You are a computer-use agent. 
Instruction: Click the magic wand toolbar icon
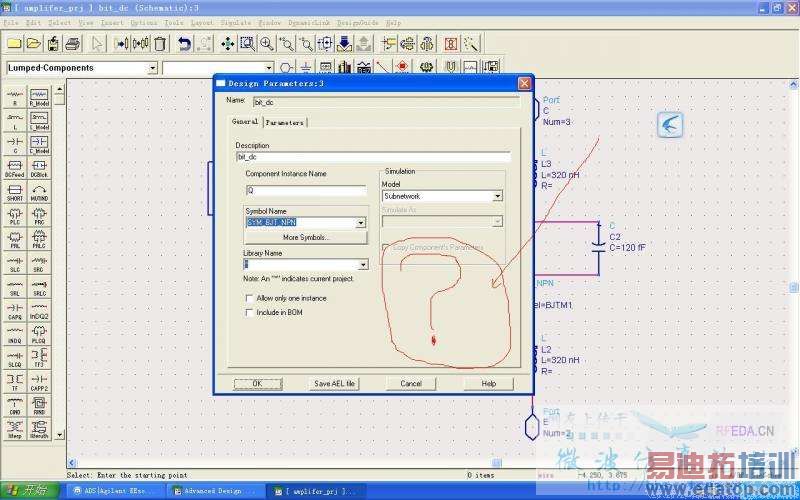pyautogui.click(x=470, y=44)
